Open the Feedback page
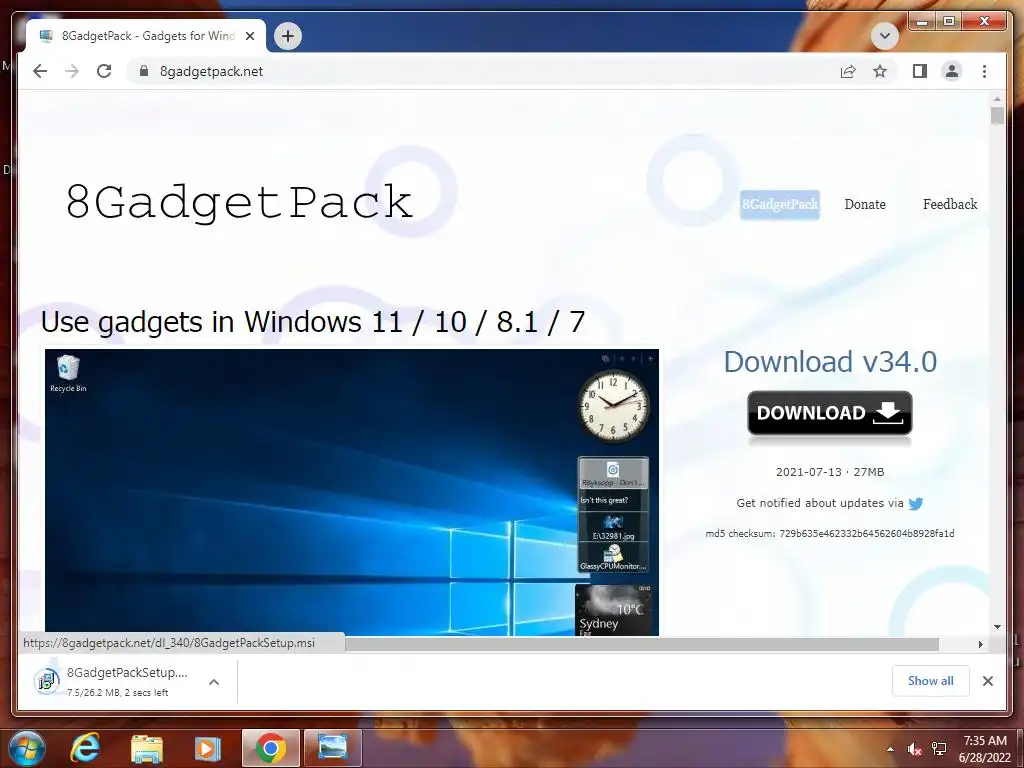The width and height of the screenshot is (1024, 768). (950, 204)
